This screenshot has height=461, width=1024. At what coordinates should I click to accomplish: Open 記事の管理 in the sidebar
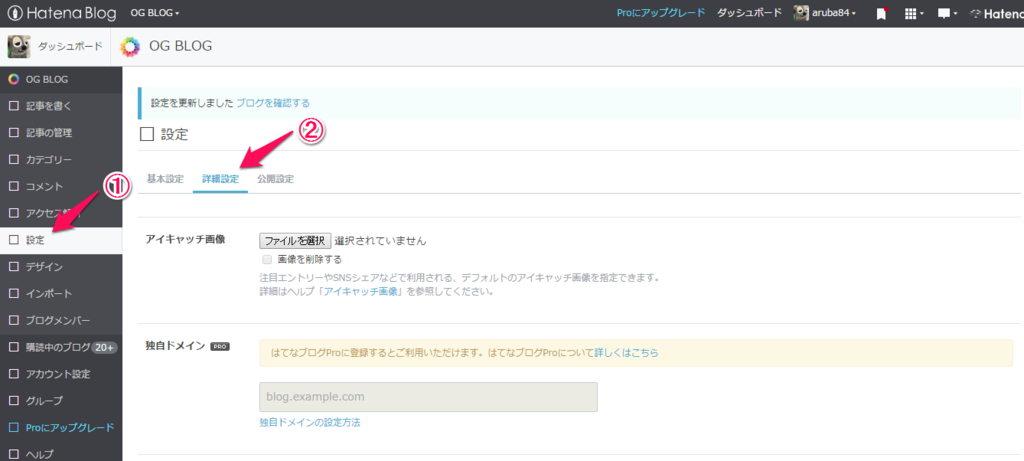(x=61, y=133)
